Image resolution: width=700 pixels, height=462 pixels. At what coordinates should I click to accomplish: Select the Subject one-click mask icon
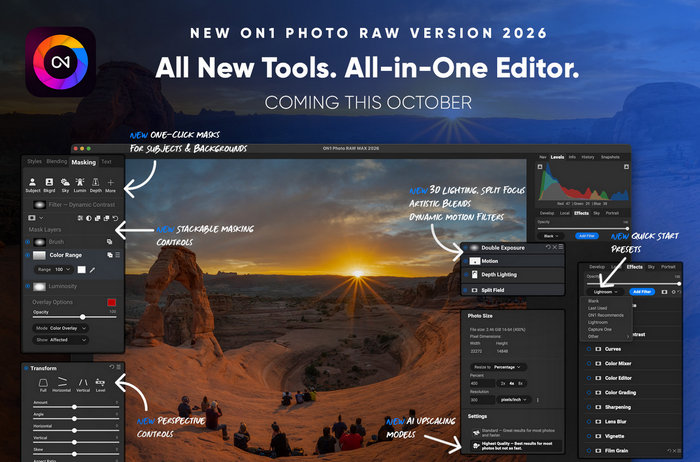tap(32, 182)
